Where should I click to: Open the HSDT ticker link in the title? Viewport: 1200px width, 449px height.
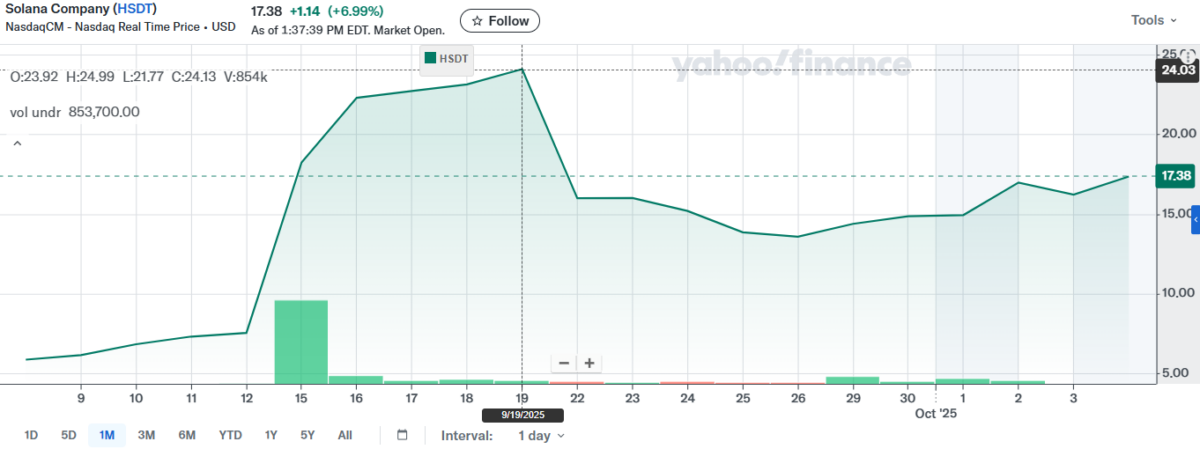click(134, 9)
